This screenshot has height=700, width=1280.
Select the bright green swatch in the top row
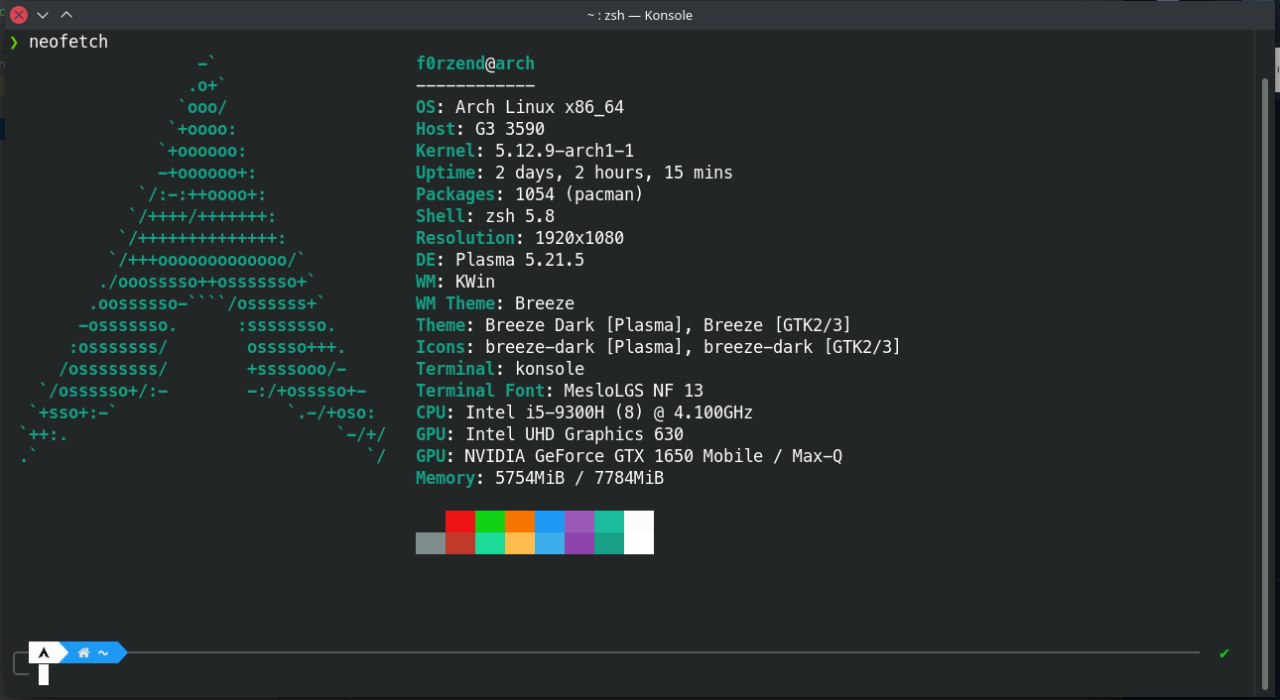tap(490, 521)
